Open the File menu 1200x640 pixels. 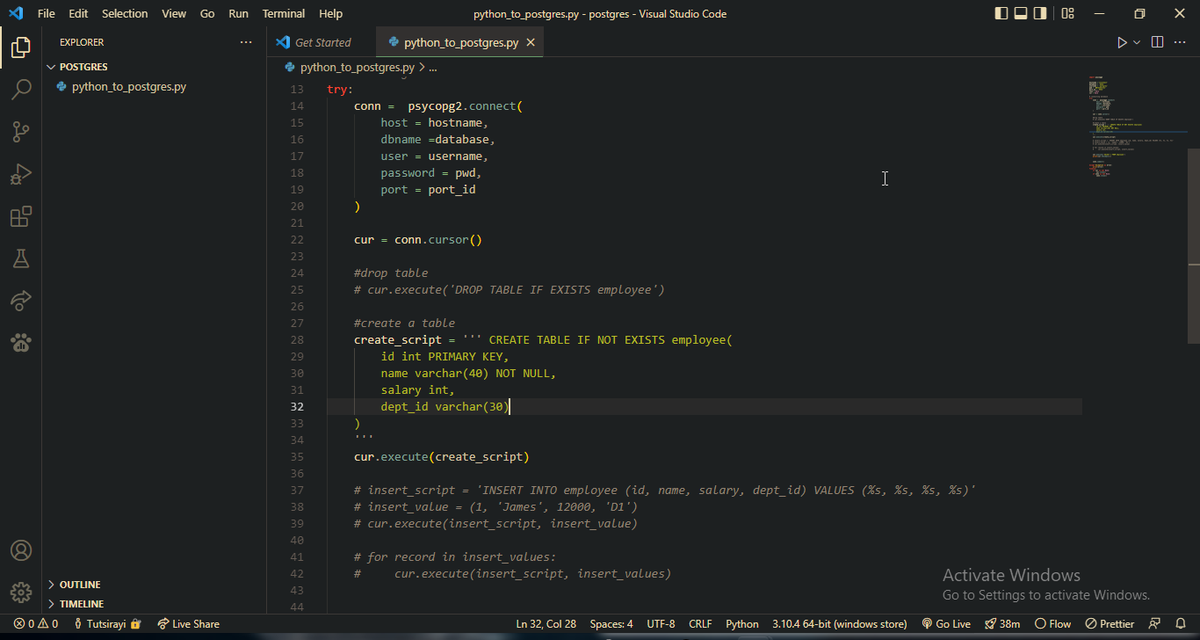tap(46, 13)
